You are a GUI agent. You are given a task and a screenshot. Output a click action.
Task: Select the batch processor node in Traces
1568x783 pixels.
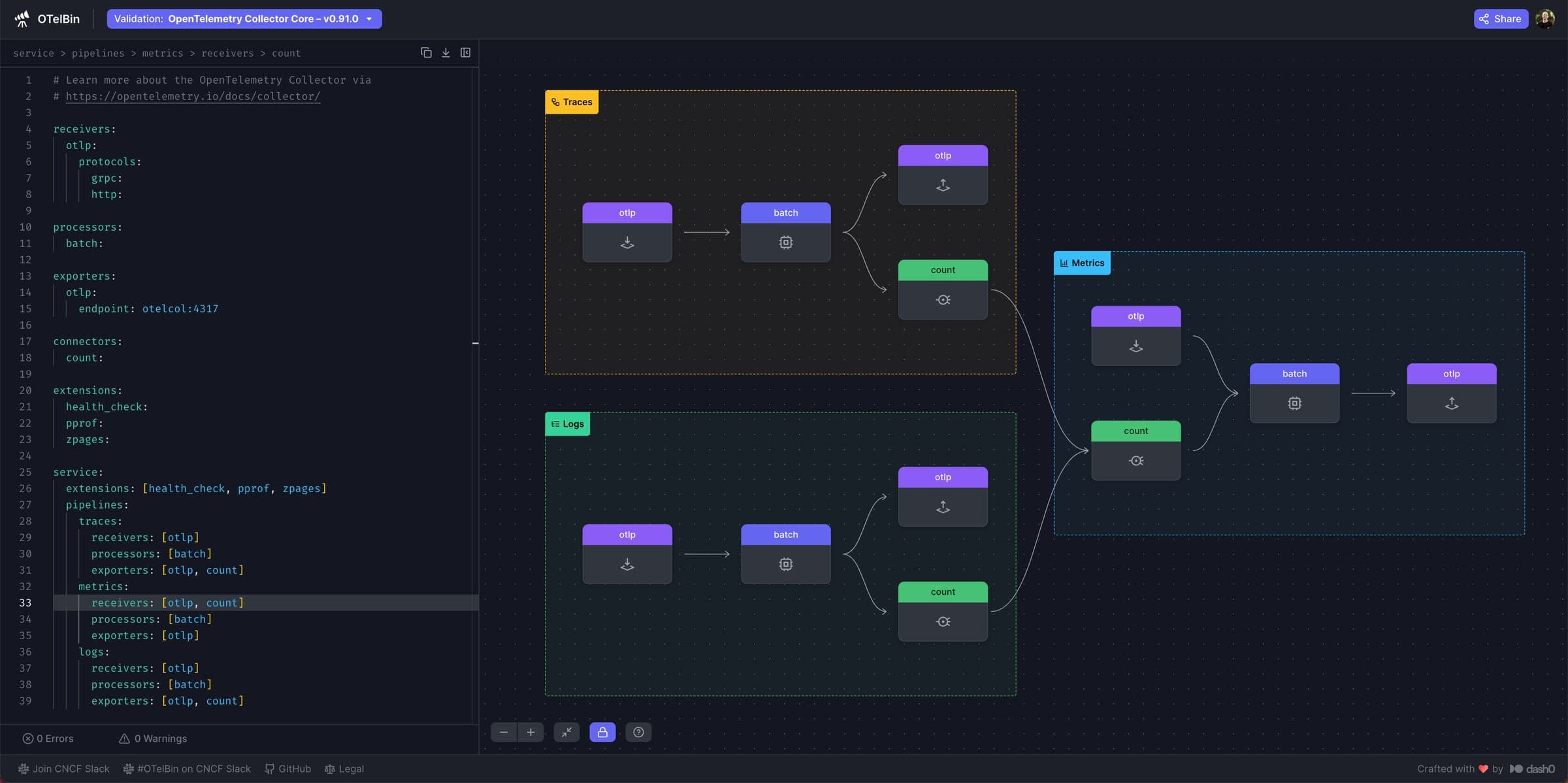[x=786, y=232]
